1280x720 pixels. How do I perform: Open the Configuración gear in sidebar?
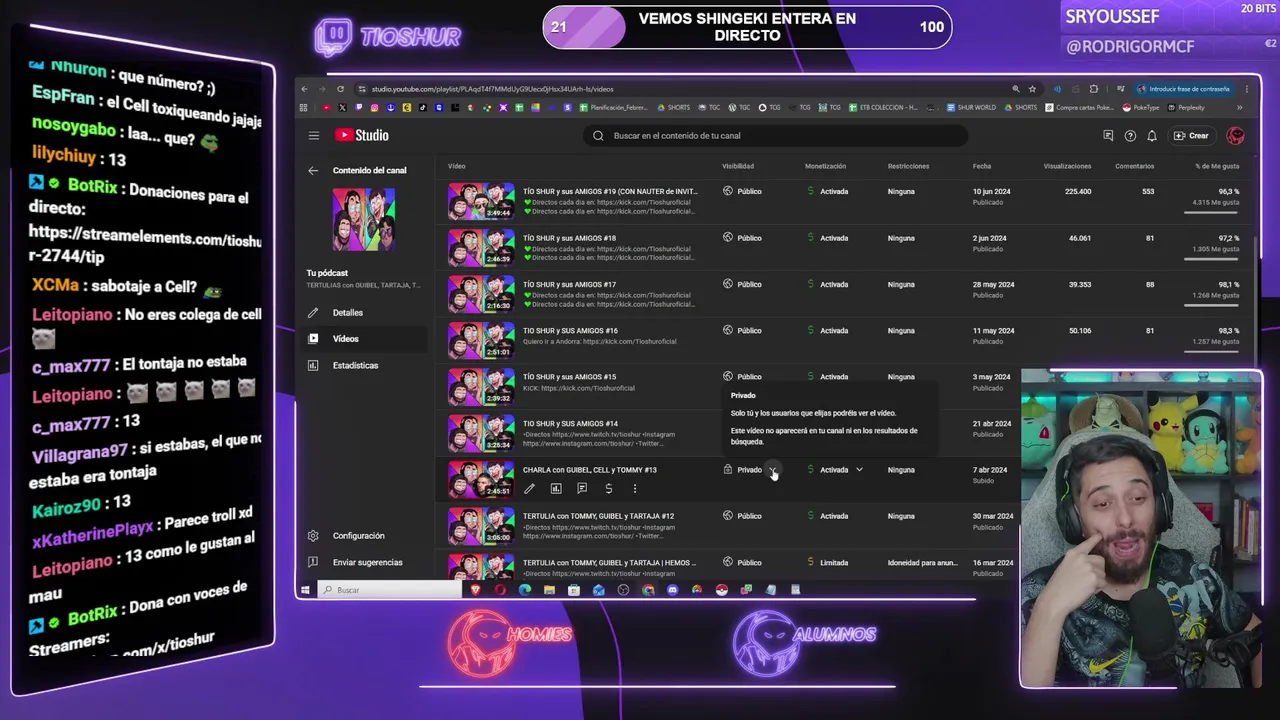coord(313,536)
